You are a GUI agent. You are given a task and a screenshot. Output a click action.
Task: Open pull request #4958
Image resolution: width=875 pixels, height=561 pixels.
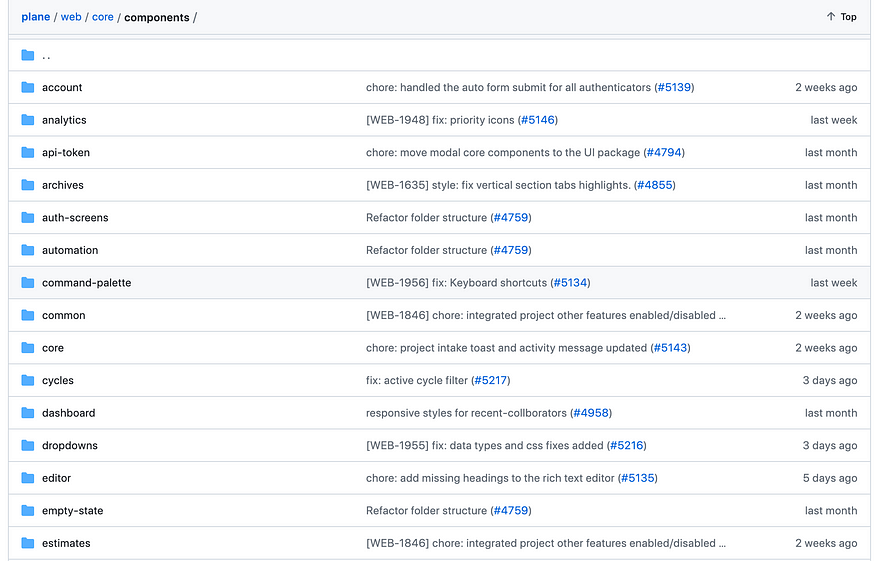pyautogui.click(x=591, y=413)
